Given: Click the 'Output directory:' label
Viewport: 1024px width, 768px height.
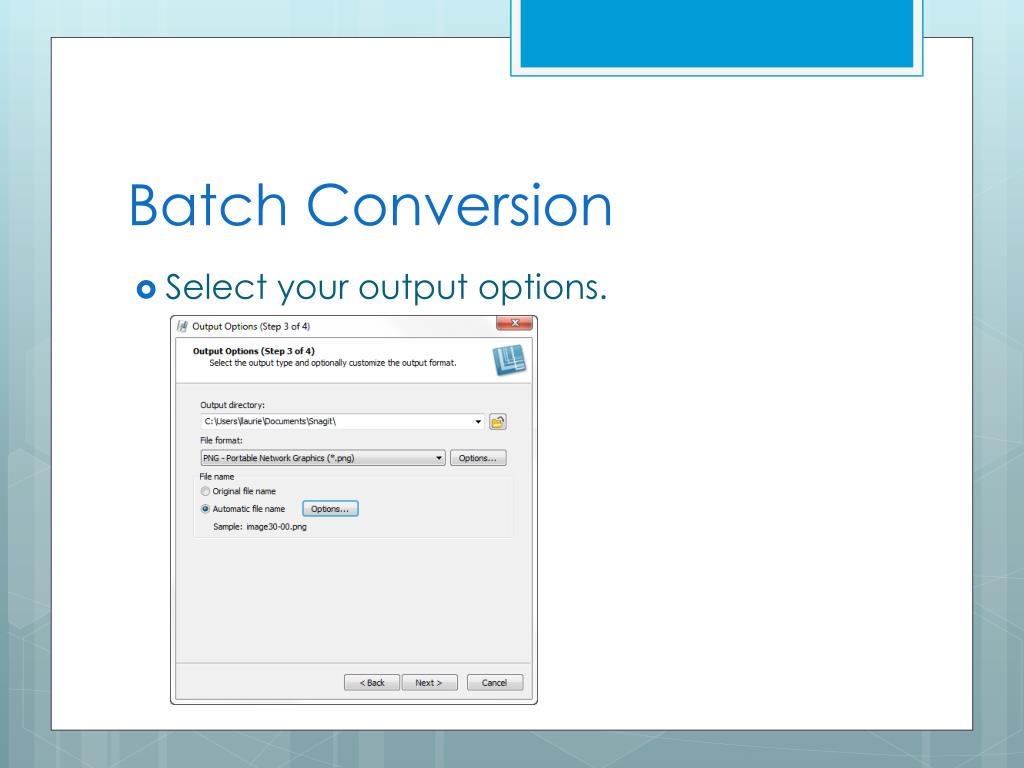Looking at the screenshot, I should tap(232, 405).
